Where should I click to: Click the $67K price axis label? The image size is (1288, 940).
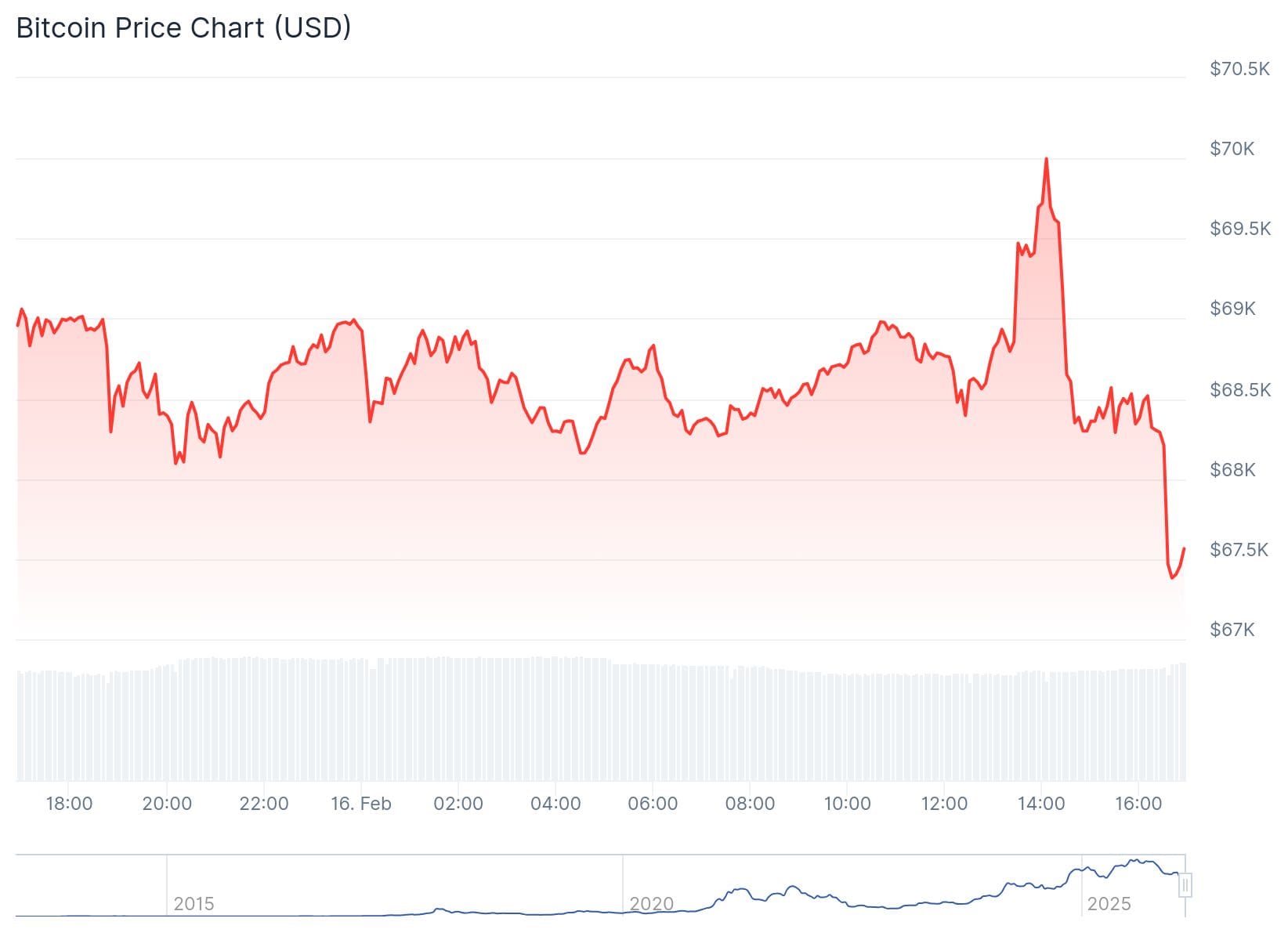[1232, 630]
